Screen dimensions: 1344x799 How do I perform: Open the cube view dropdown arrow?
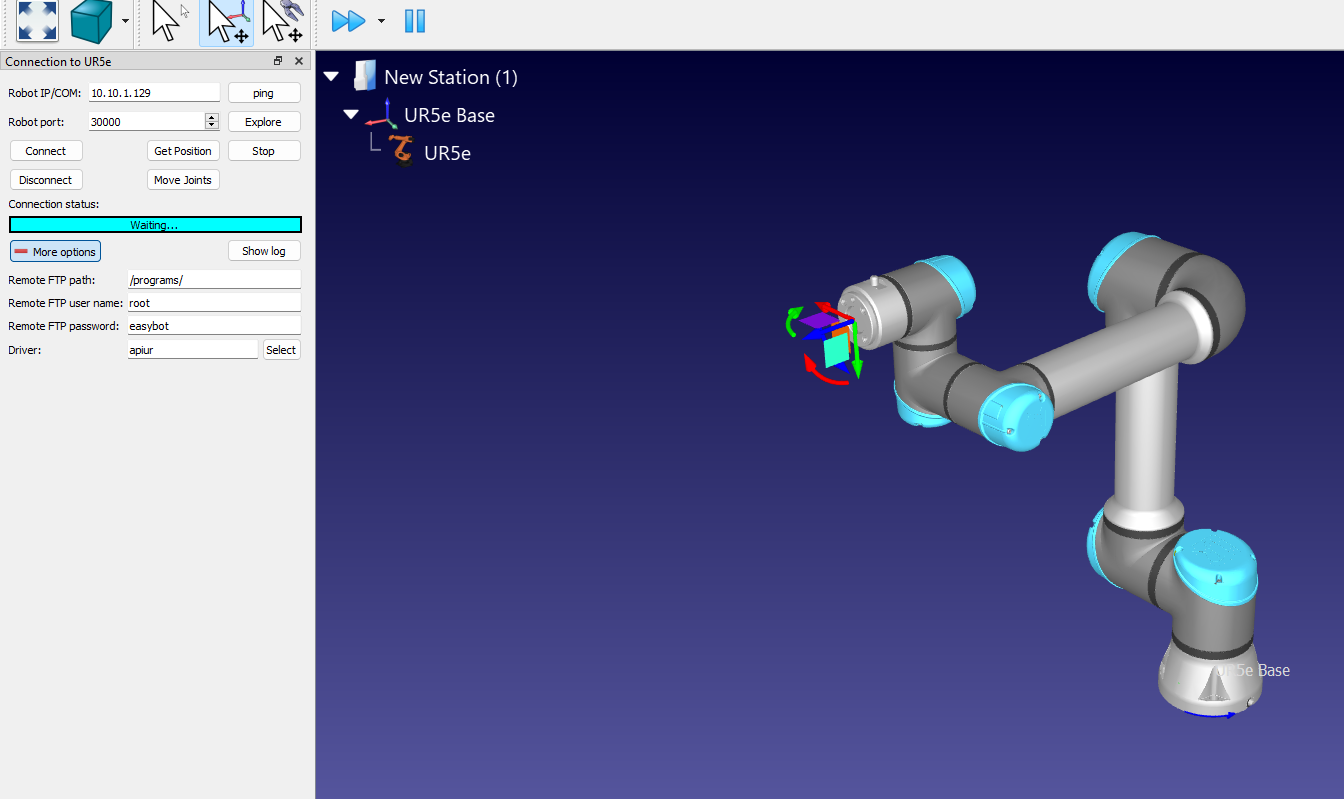point(125,21)
